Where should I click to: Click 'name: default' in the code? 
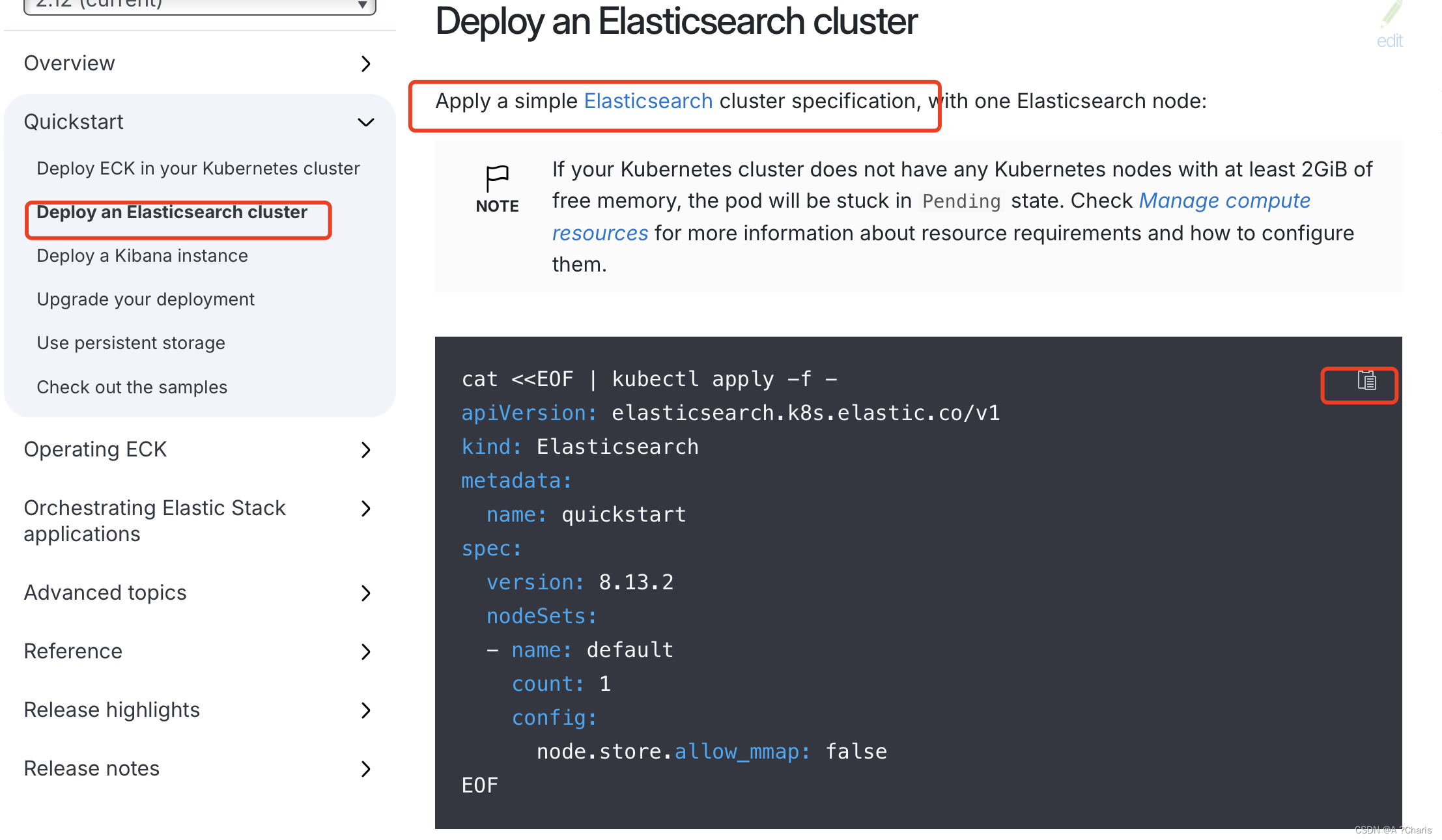[592, 650]
